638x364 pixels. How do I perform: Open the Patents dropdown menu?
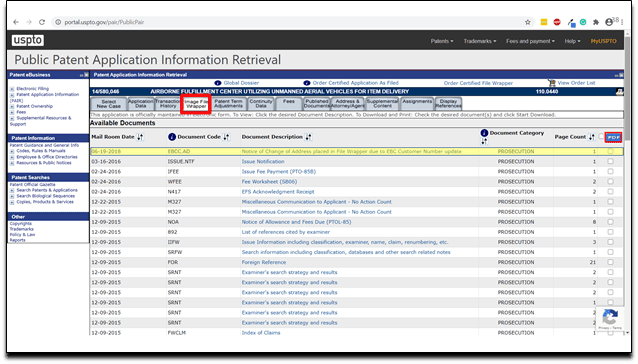442,41
